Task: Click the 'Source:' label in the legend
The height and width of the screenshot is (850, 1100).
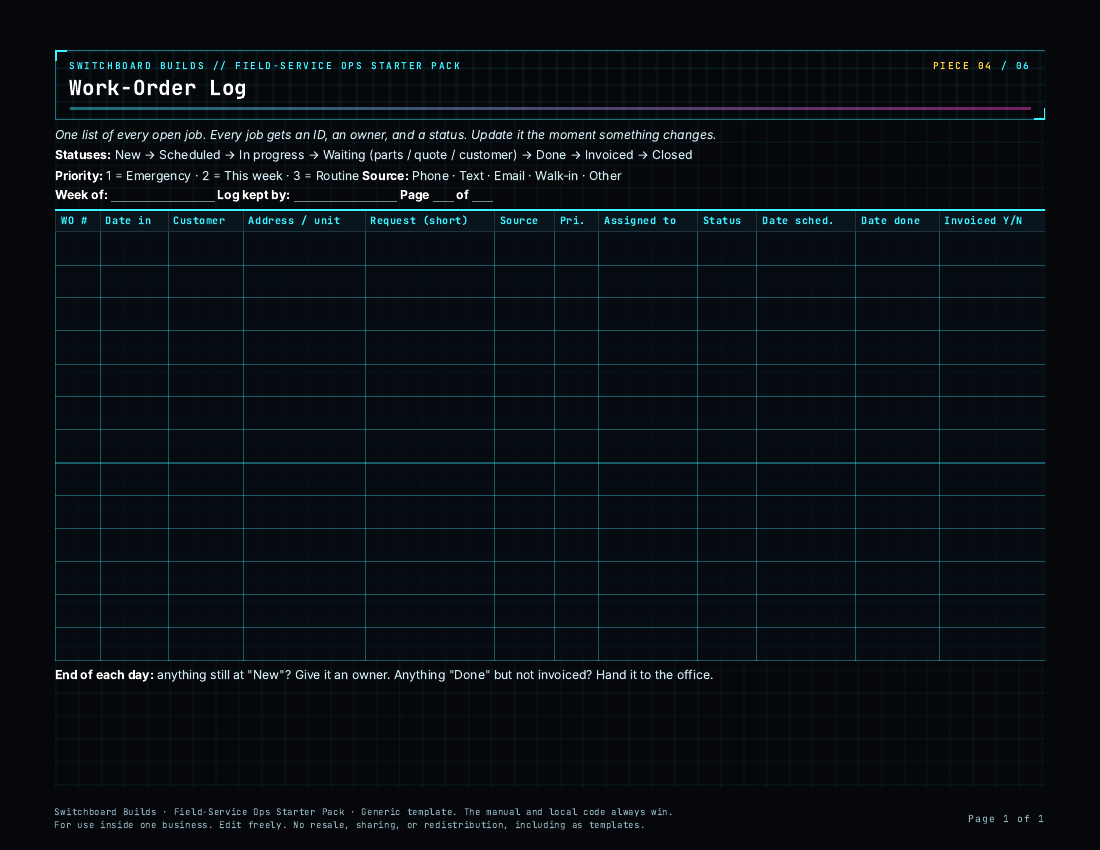Action: (385, 176)
